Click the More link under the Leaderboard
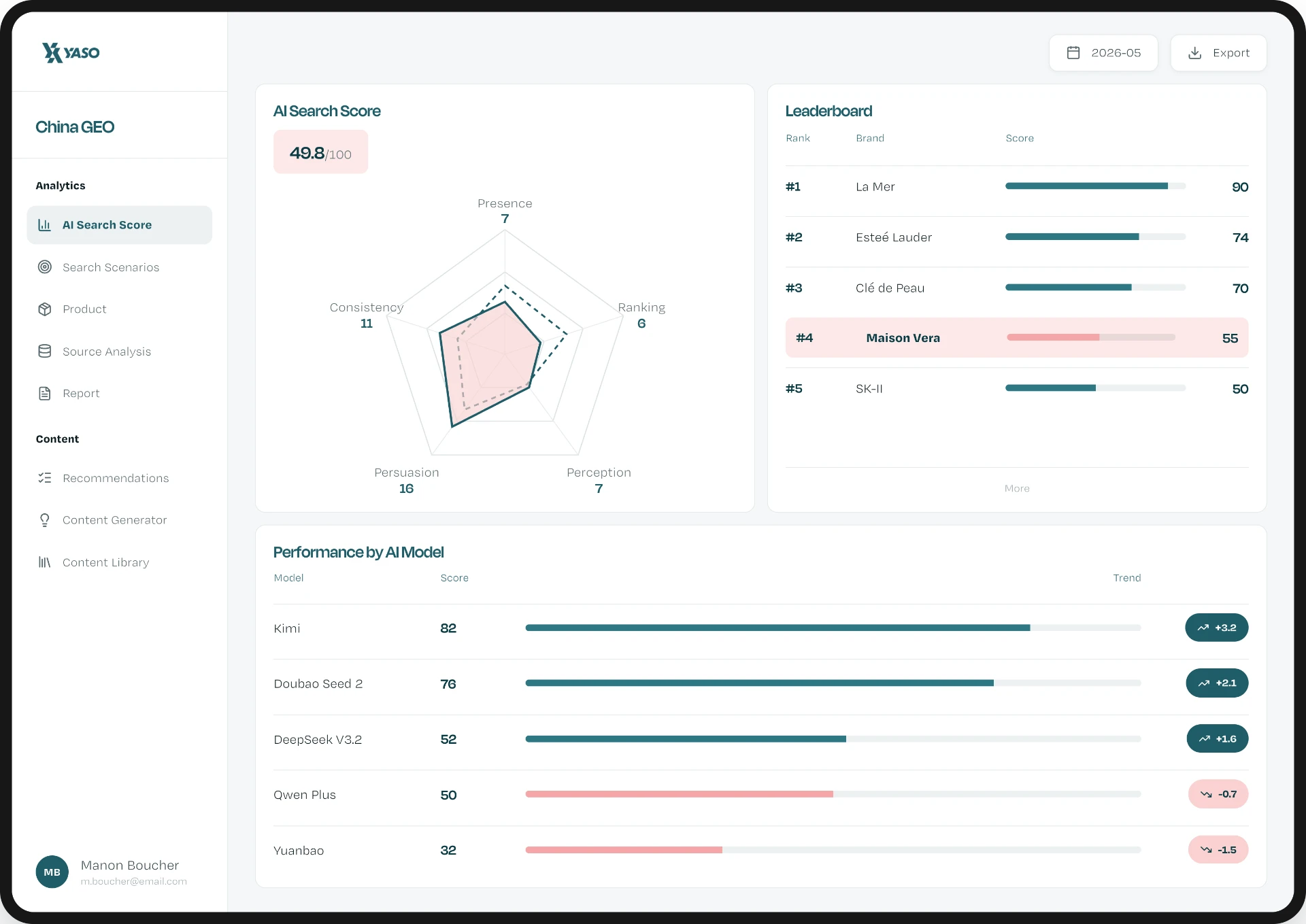1306x924 pixels. pos(1017,488)
